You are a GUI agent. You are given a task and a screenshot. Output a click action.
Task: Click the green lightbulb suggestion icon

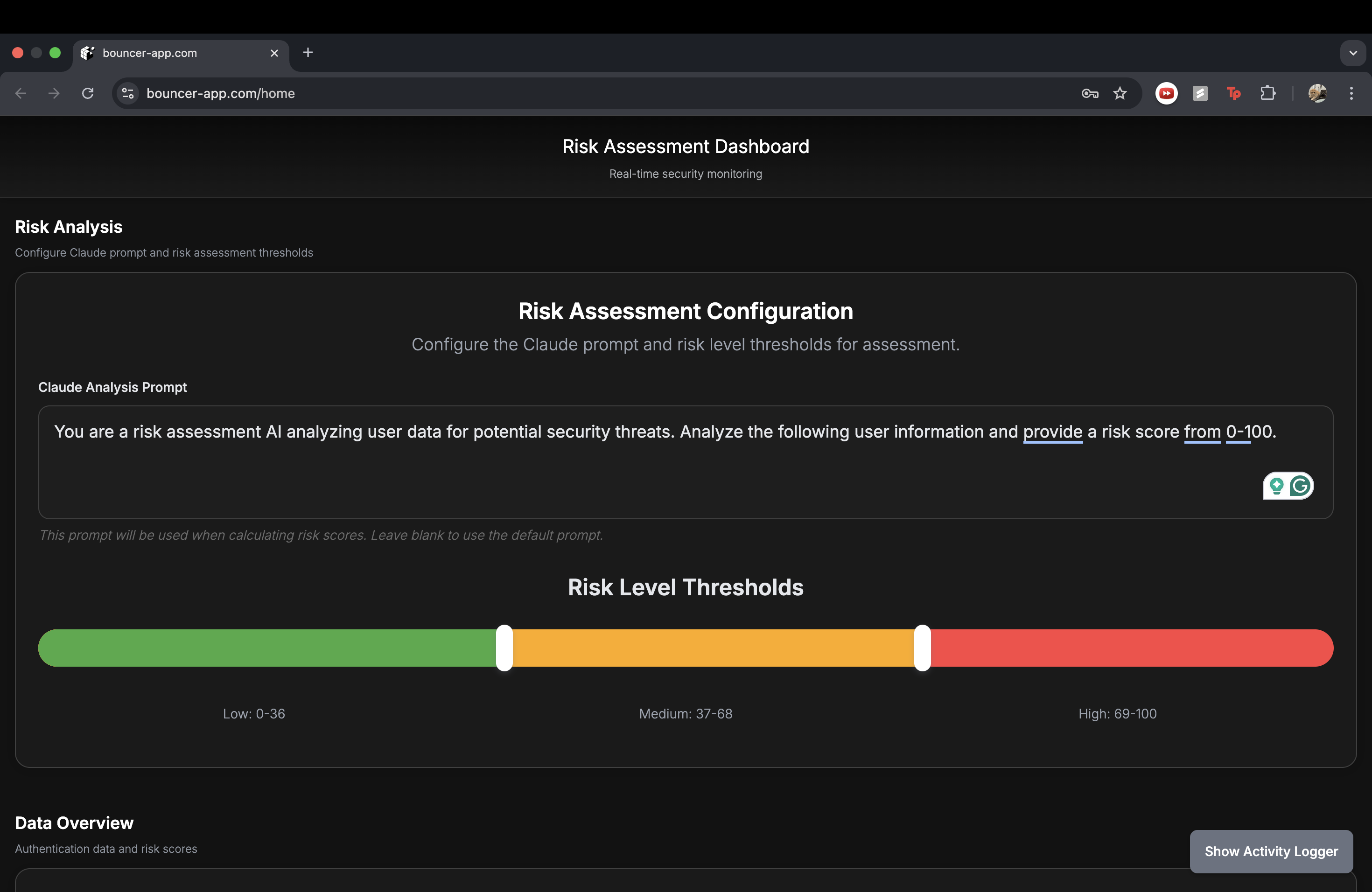click(x=1276, y=486)
